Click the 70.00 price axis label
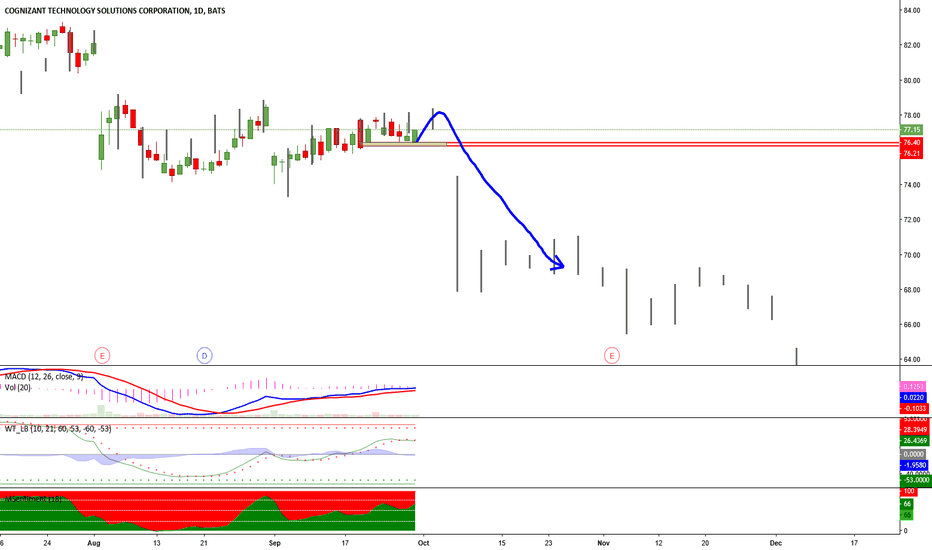Viewport: 932px width, 550px height. (912, 255)
